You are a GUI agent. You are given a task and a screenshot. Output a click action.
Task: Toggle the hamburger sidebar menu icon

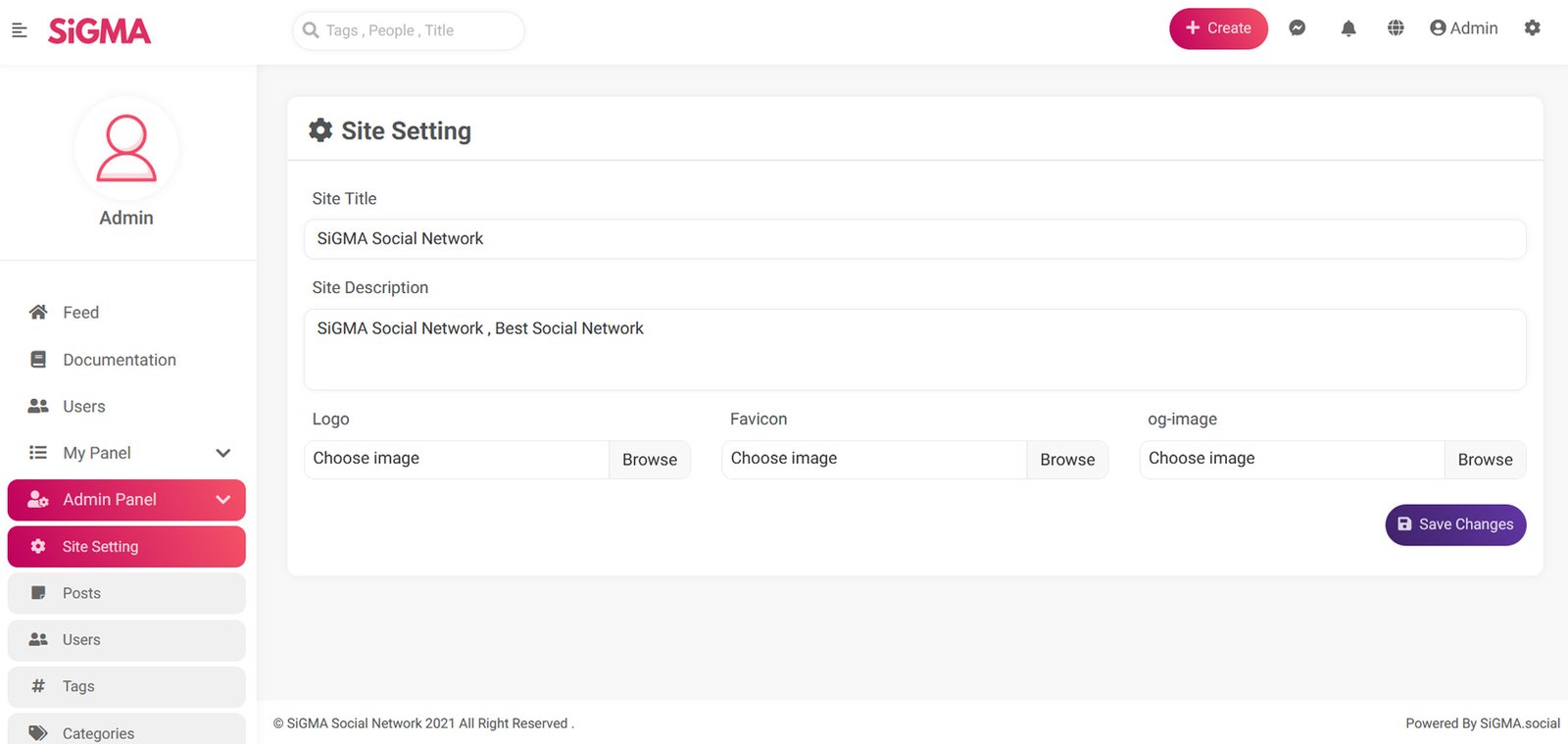click(x=19, y=30)
